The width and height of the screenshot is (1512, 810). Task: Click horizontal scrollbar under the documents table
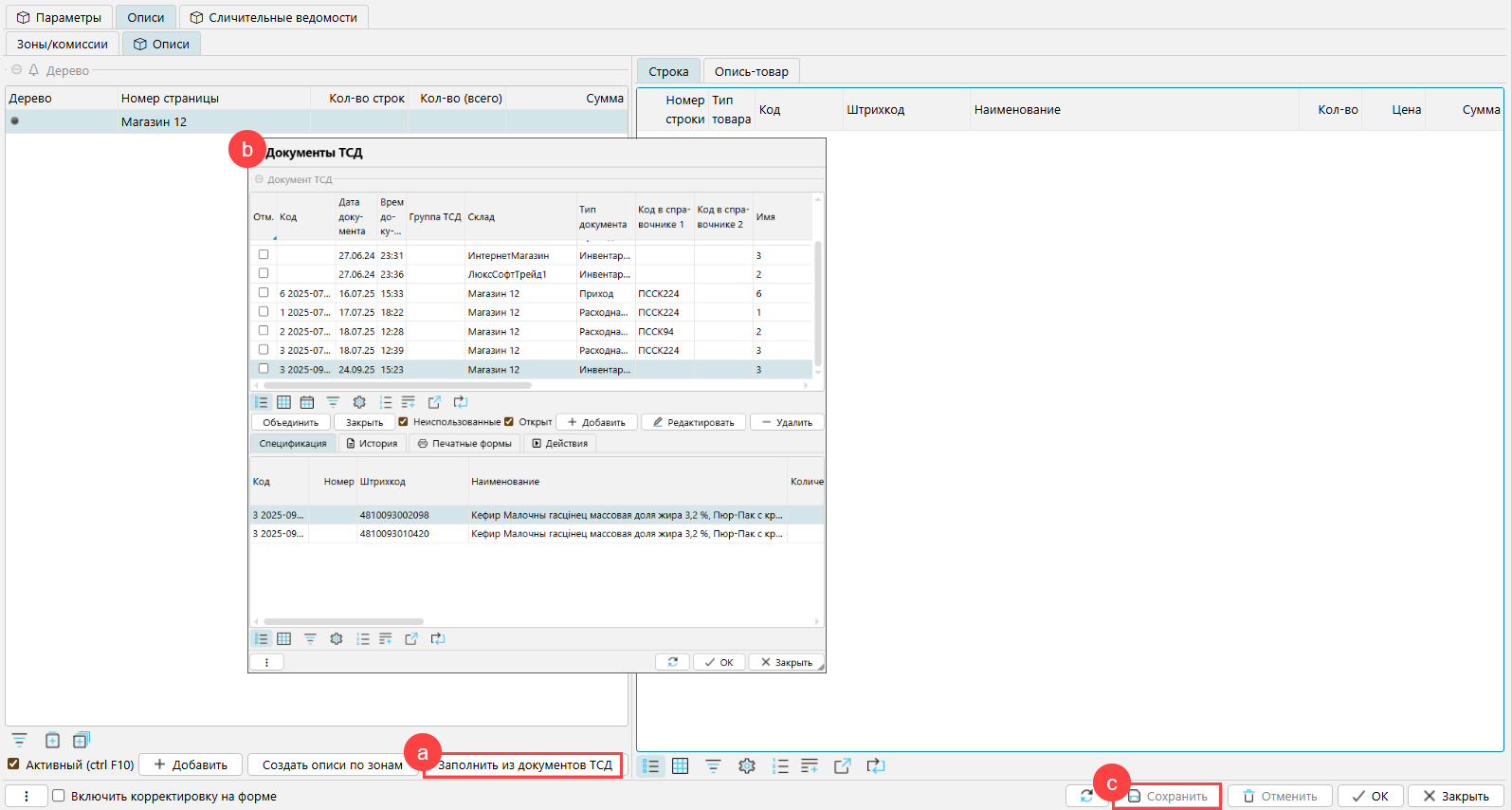click(398, 386)
